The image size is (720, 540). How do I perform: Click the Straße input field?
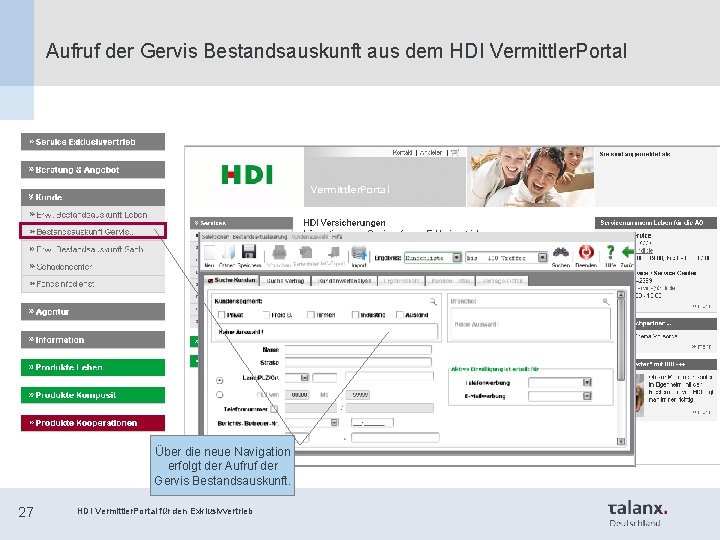coord(358,362)
